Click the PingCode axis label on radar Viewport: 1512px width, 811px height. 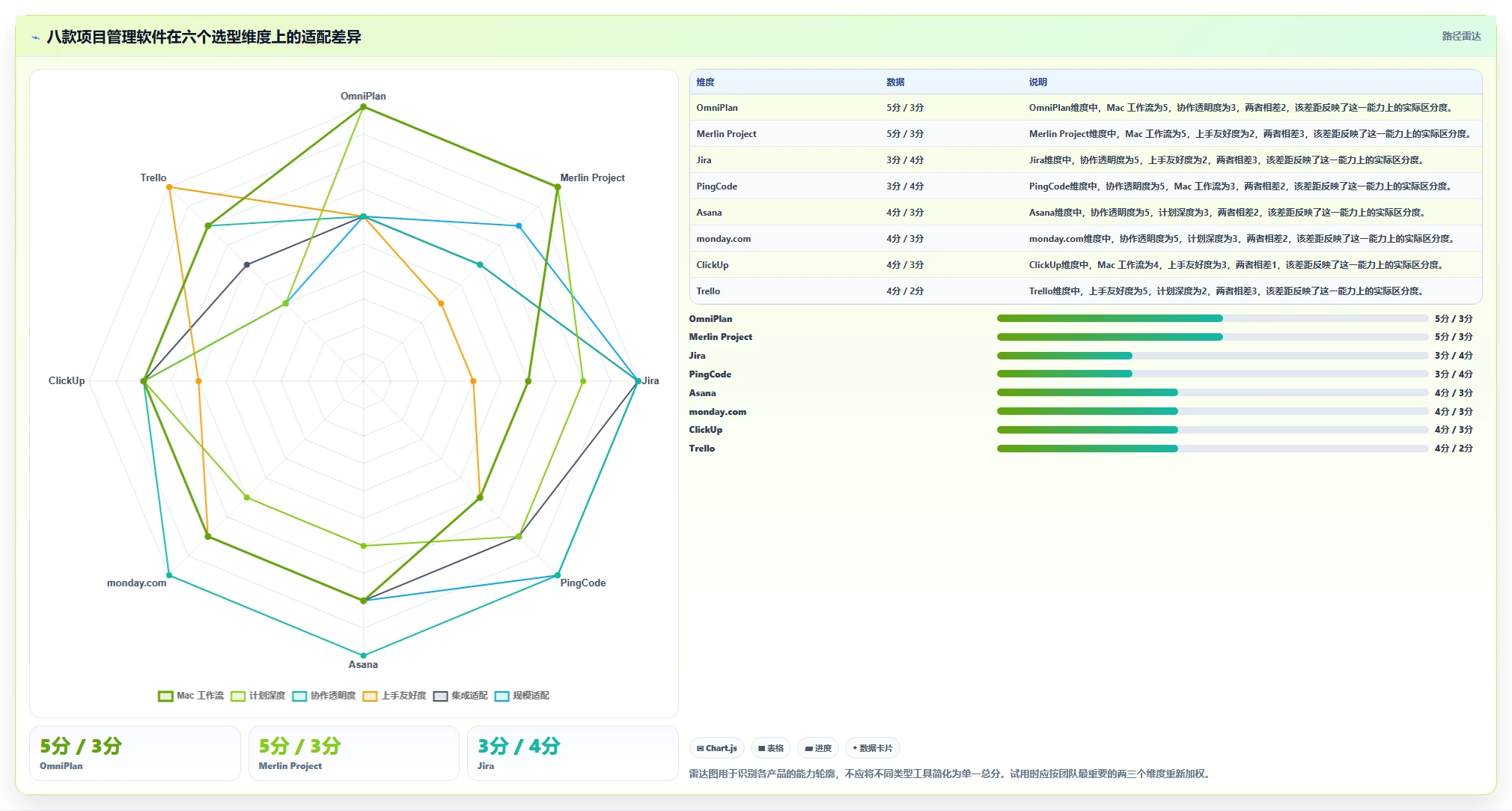pos(582,583)
